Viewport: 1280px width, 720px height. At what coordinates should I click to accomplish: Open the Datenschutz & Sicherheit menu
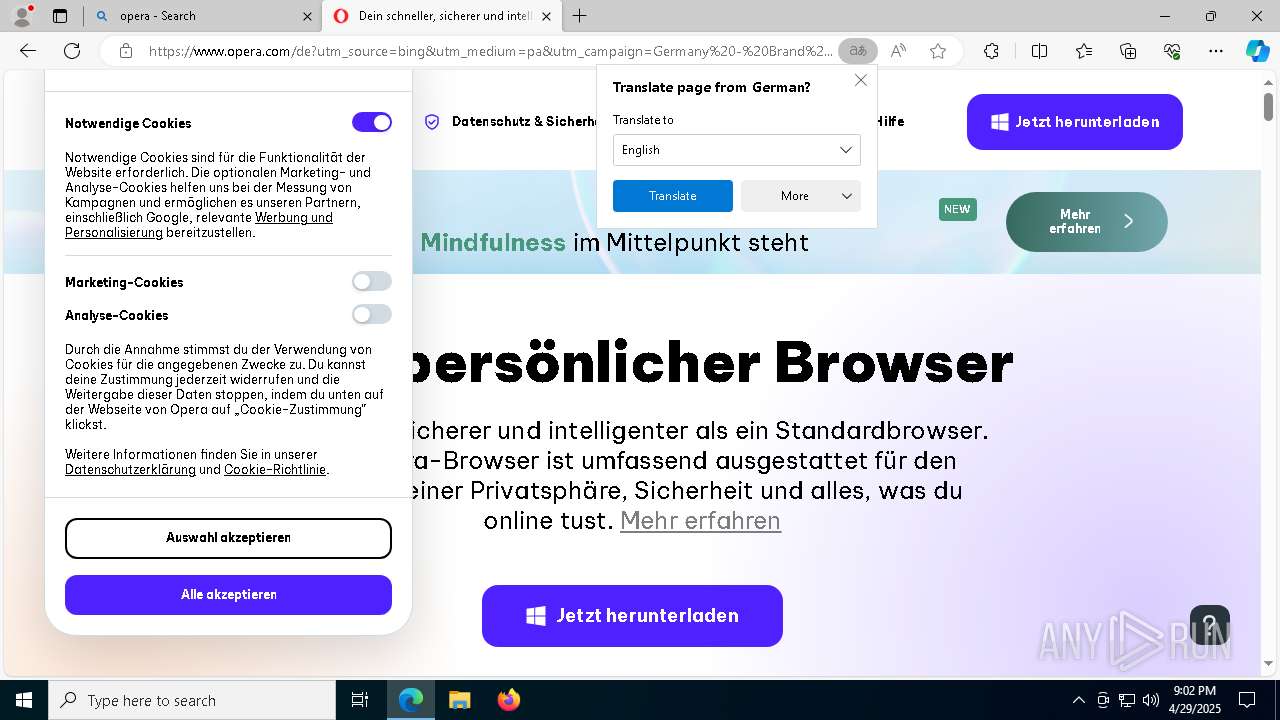(513, 121)
